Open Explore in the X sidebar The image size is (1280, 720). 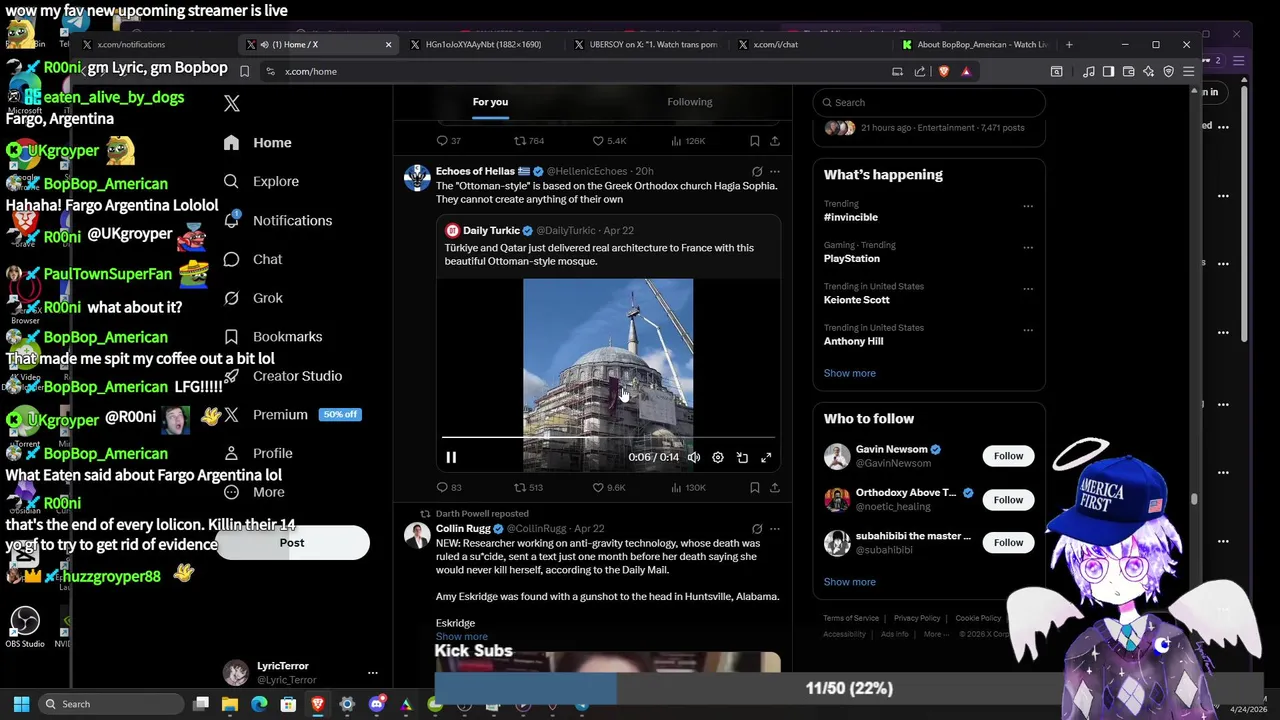coord(262,181)
